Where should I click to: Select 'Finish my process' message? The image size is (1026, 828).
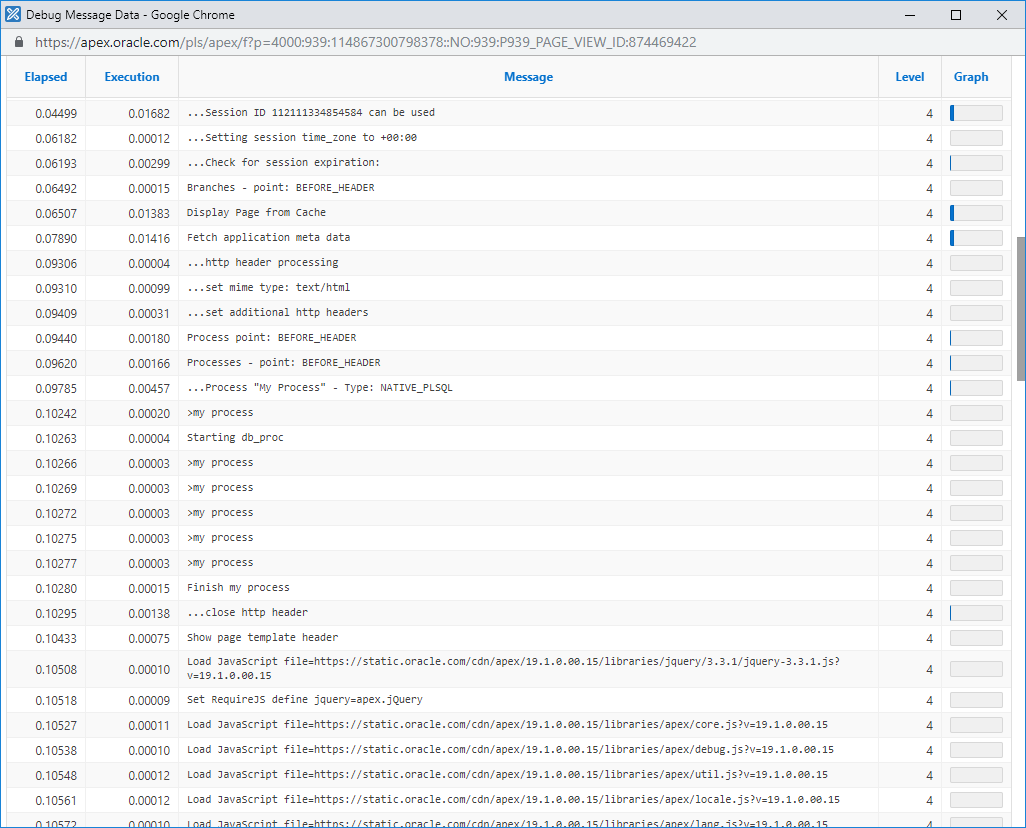(x=238, y=588)
